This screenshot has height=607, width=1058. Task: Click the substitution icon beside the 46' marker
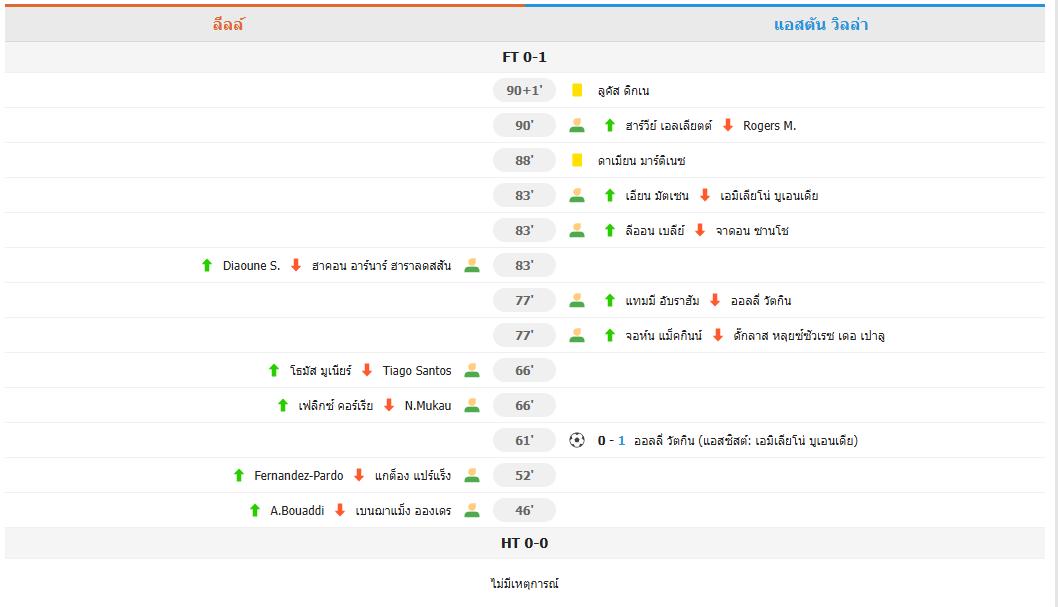click(472, 510)
